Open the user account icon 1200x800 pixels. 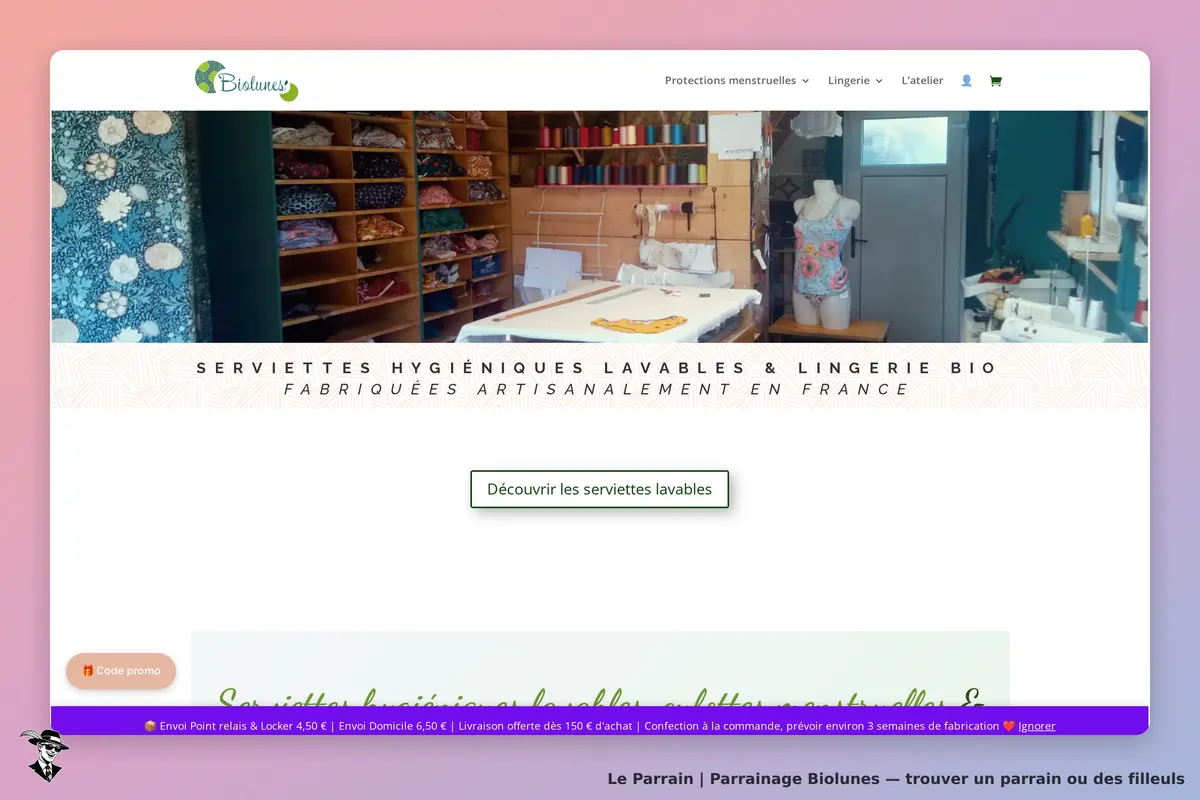coord(966,81)
